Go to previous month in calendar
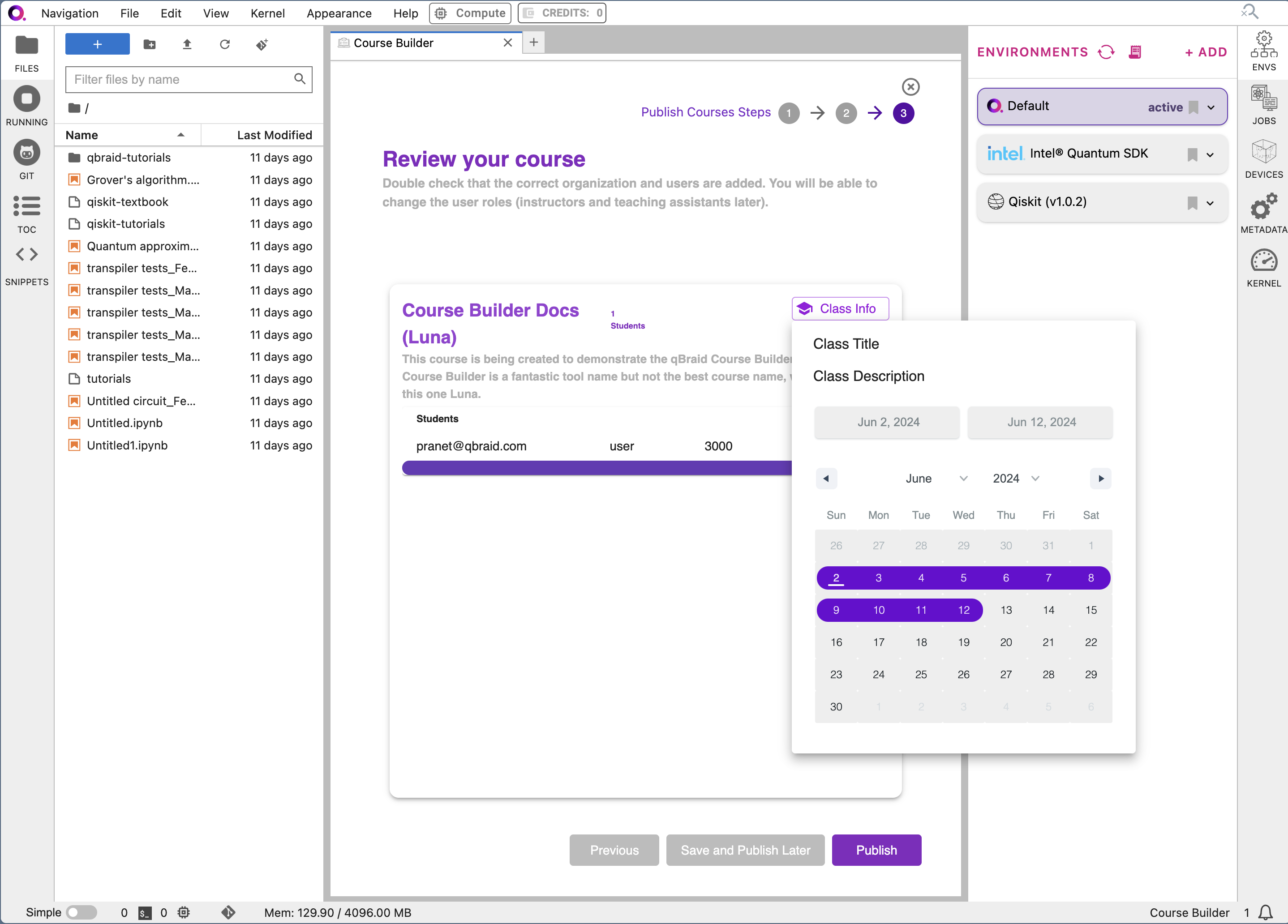The height and width of the screenshot is (924, 1288). [826, 479]
